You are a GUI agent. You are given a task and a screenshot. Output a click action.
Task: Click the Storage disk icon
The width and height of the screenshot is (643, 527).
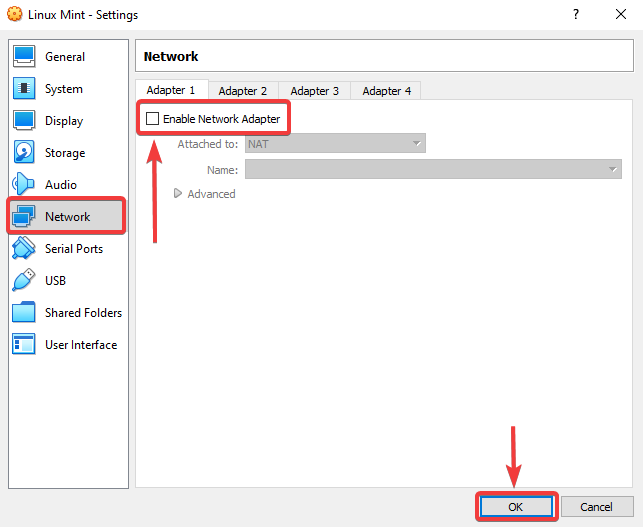[24, 152]
